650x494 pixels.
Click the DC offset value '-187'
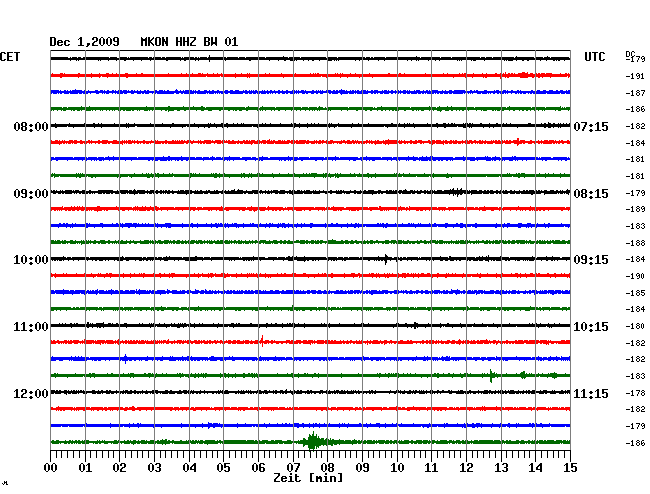click(x=635, y=93)
